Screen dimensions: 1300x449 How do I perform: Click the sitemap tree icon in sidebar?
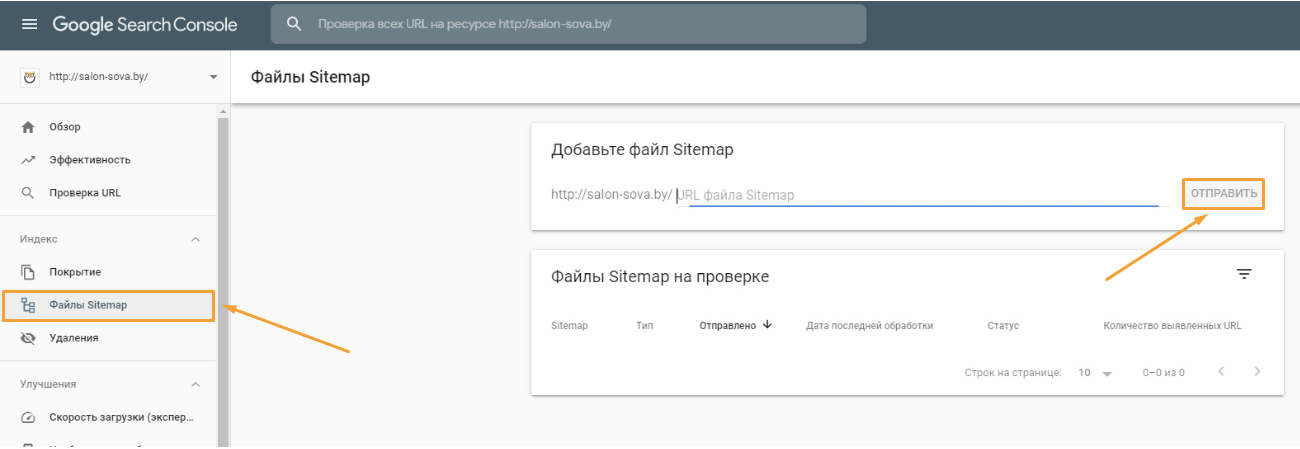click(x=28, y=305)
